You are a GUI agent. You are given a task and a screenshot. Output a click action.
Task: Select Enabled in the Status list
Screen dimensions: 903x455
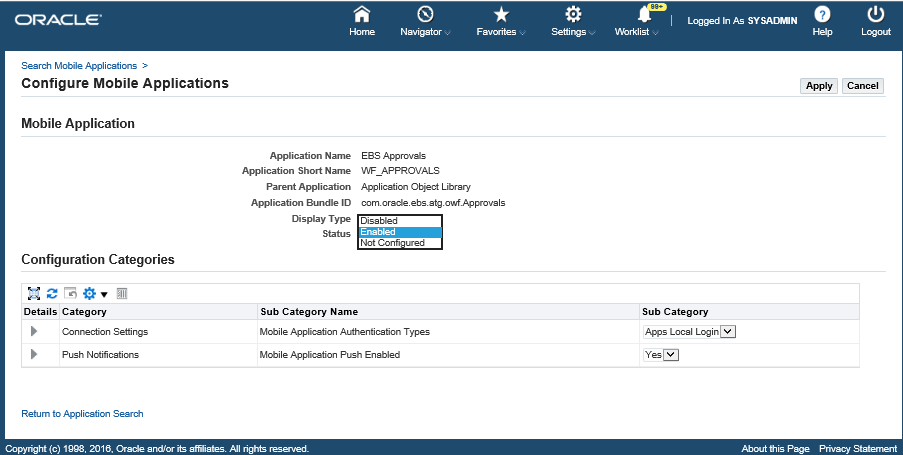pos(400,232)
